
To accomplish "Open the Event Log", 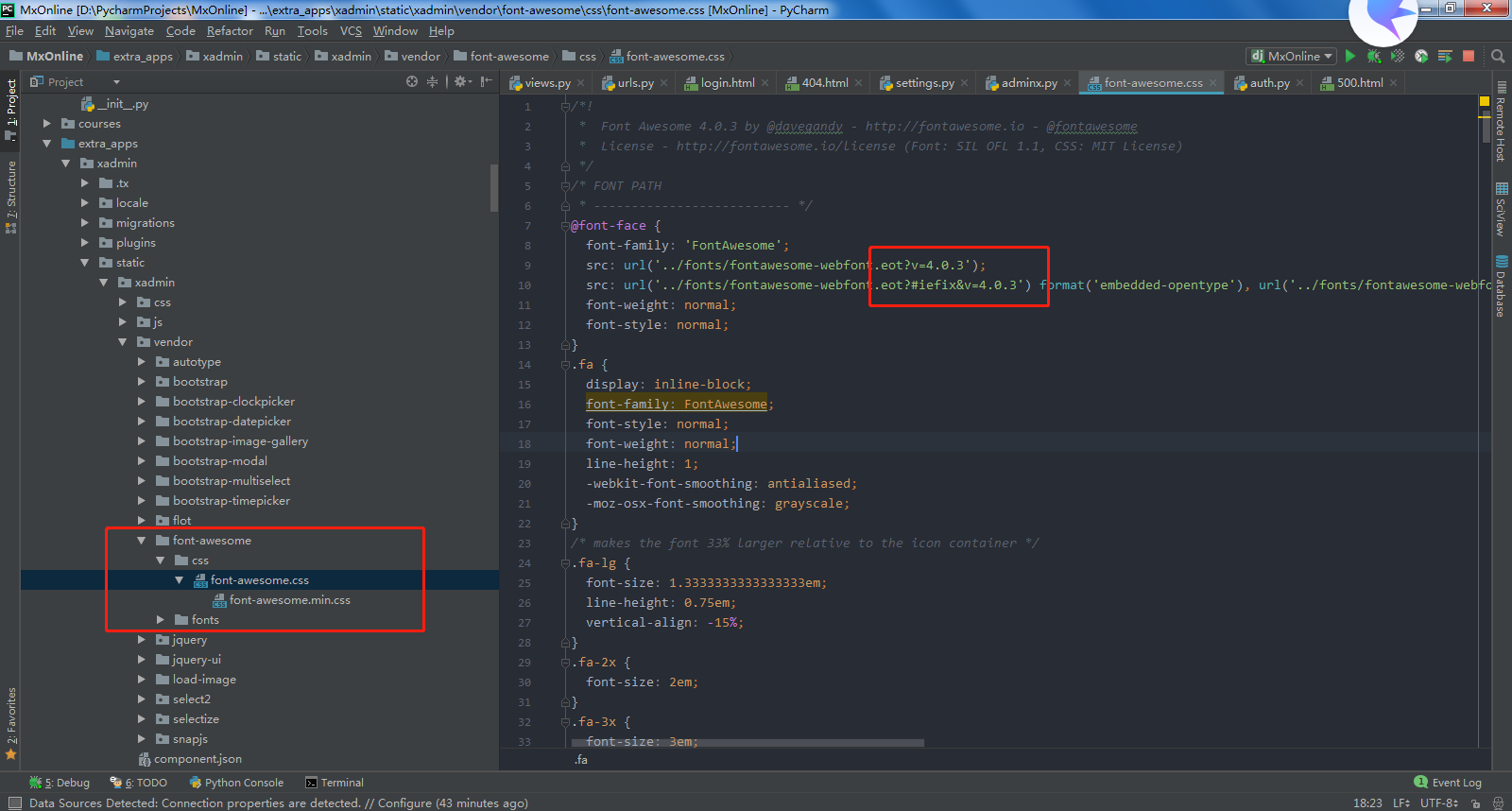I will pyautogui.click(x=1448, y=783).
